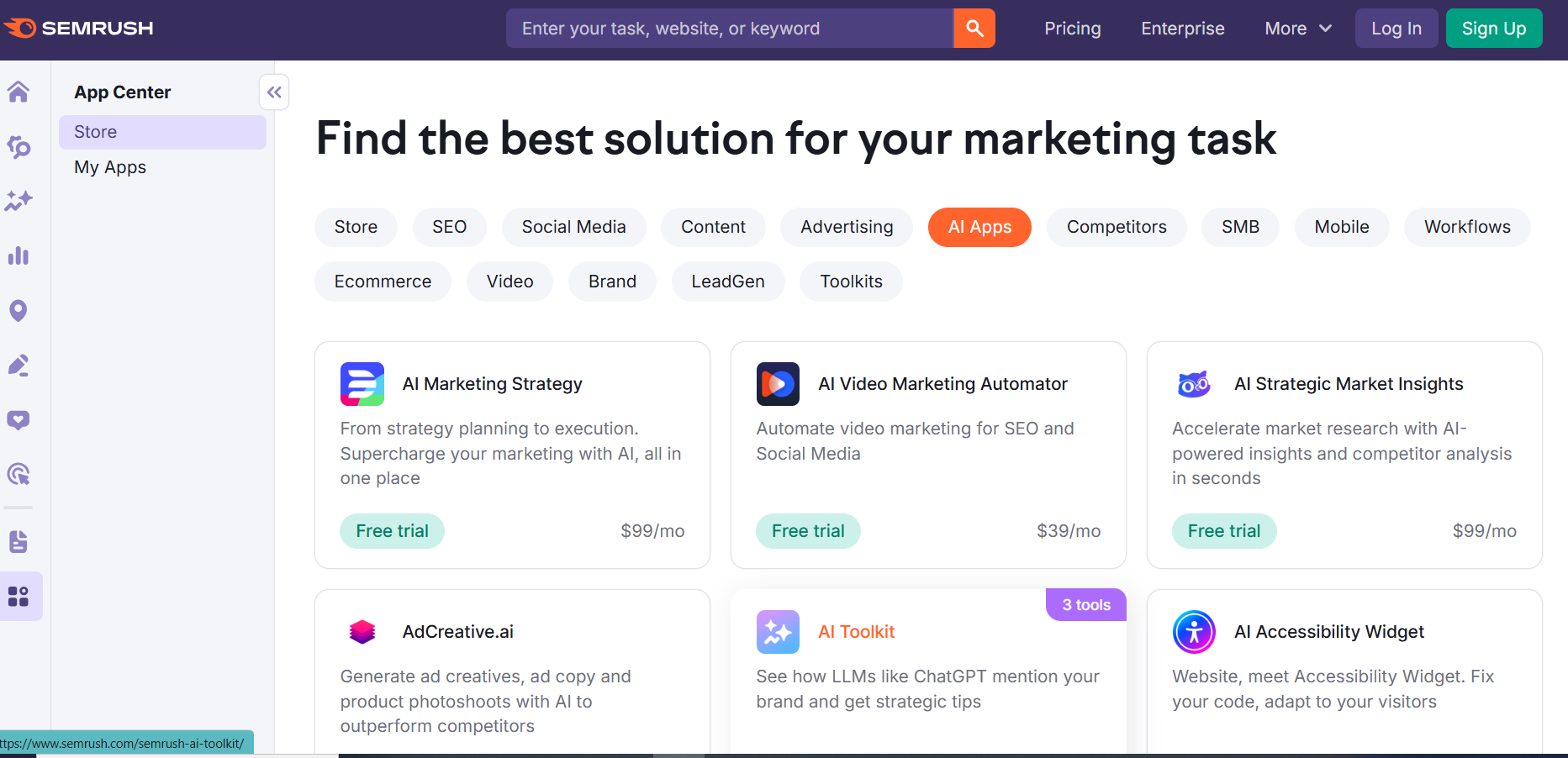Screen dimensions: 1568x758
Task: Click the $39/mo price text
Action: (x=1069, y=531)
